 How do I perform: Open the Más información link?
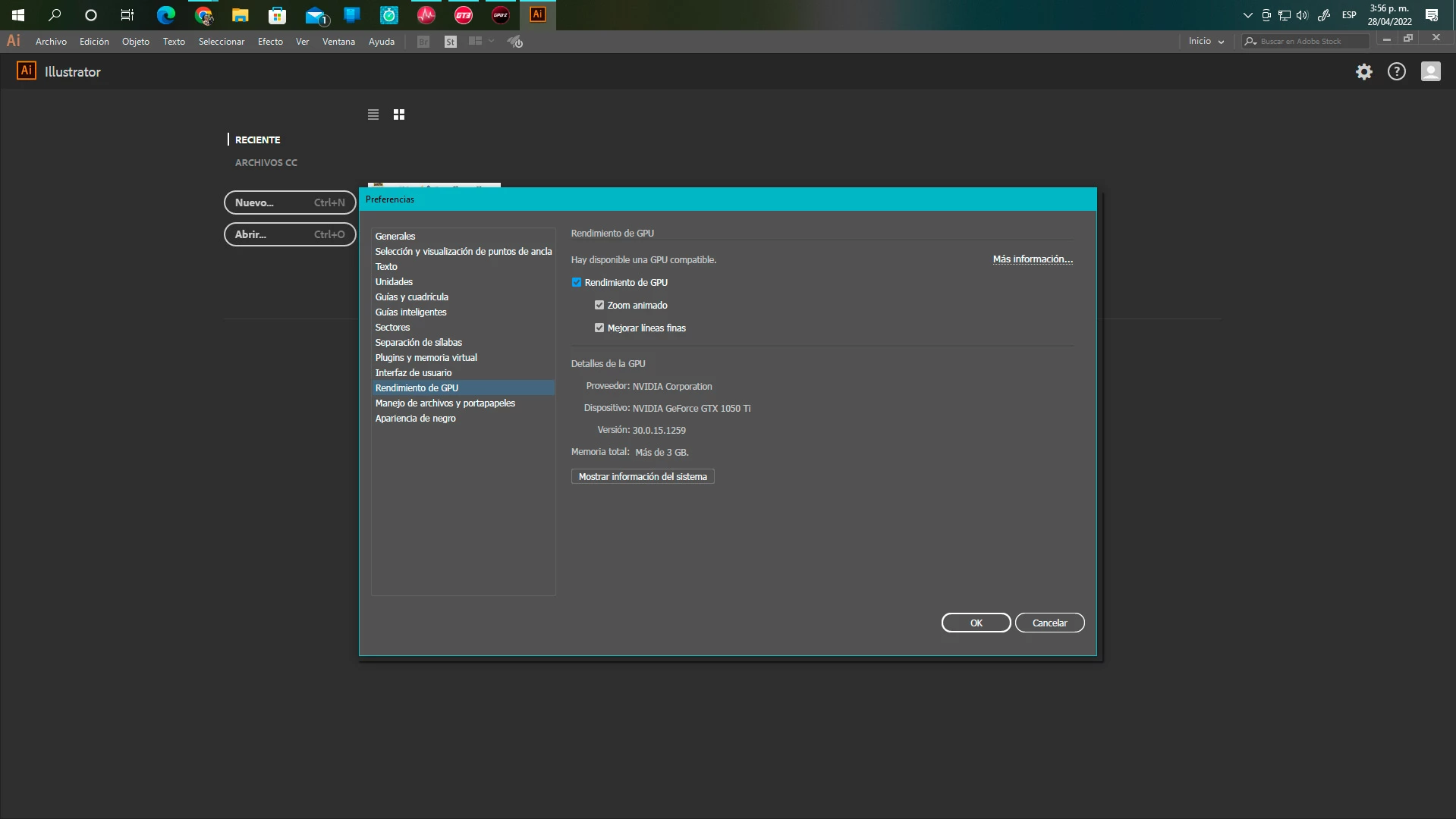[1033, 259]
